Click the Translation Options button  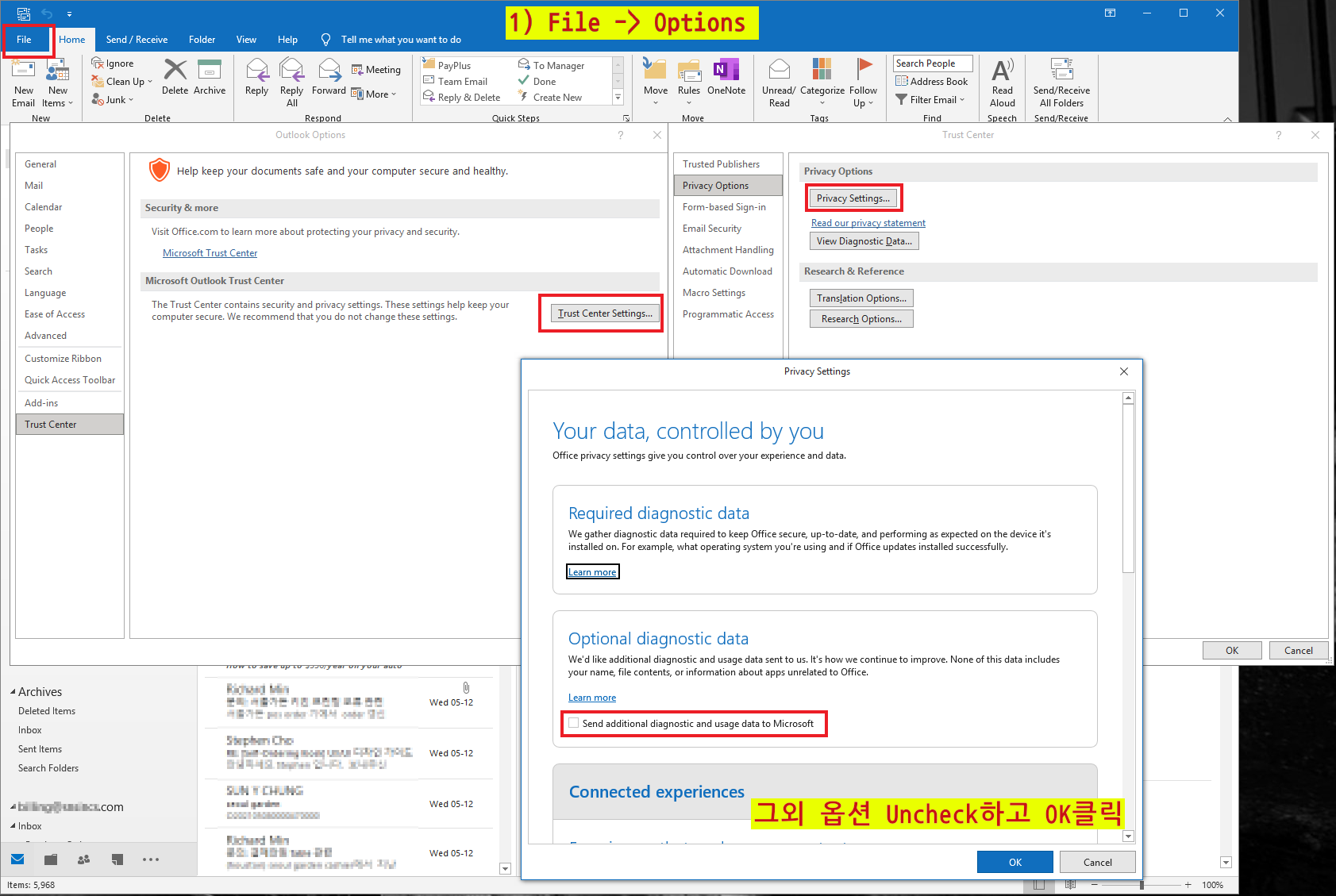862,298
